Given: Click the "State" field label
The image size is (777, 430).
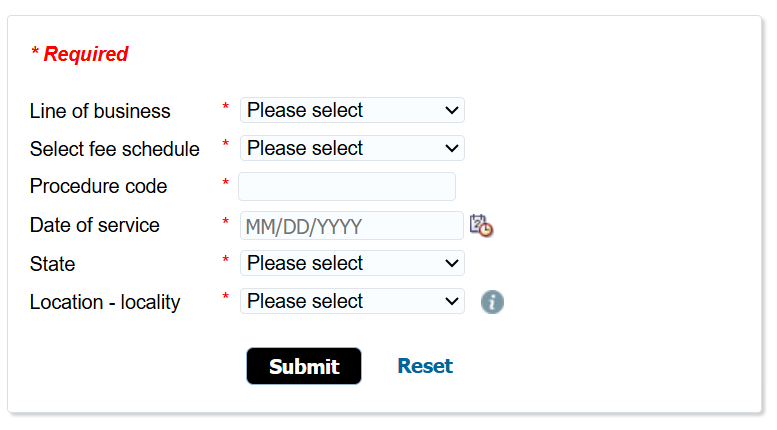Looking at the screenshot, I should [53, 264].
